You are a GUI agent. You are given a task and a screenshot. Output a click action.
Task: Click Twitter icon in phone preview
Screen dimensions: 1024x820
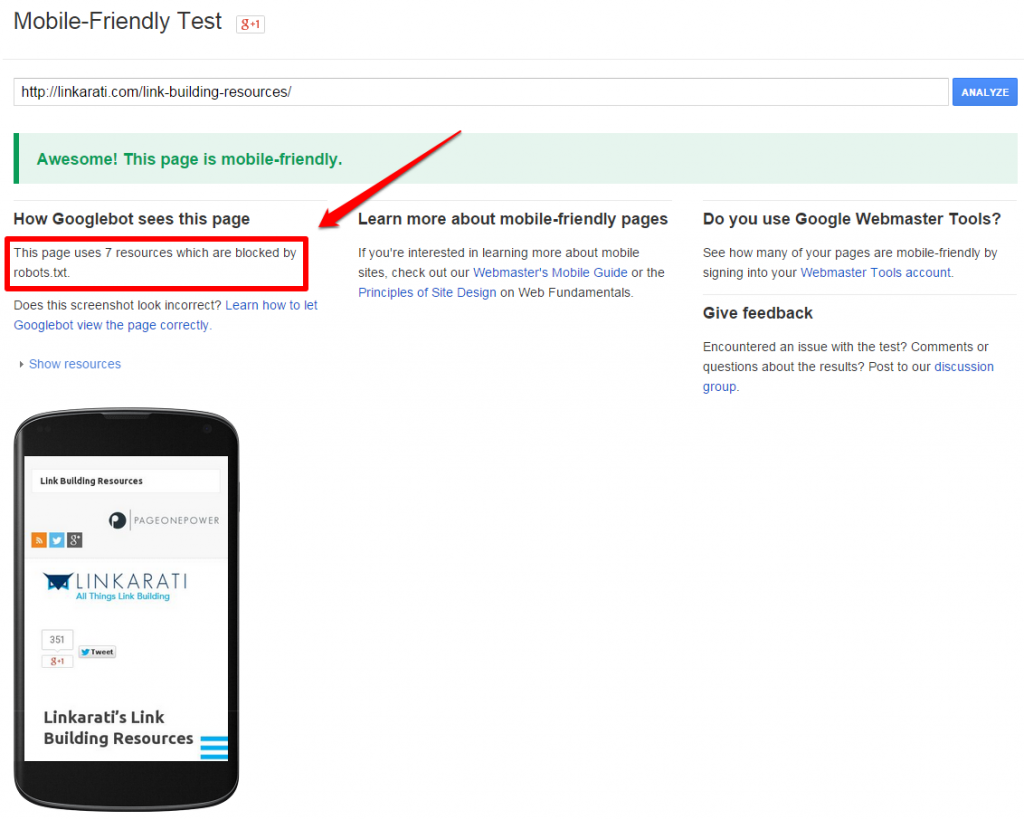pyautogui.click(x=57, y=540)
